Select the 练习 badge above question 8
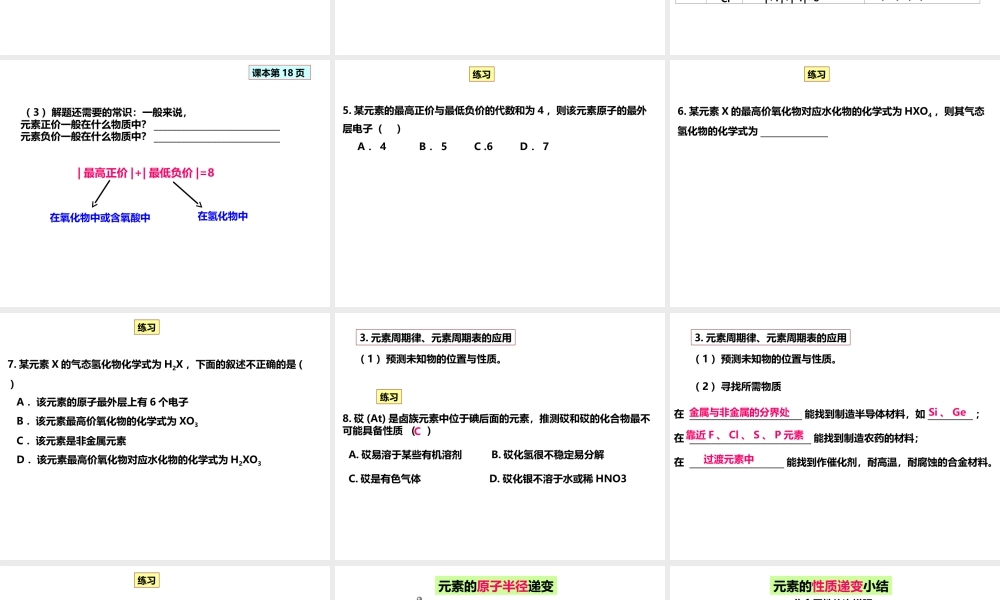The height and width of the screenshot is (600, 1000). pos(388,397)
